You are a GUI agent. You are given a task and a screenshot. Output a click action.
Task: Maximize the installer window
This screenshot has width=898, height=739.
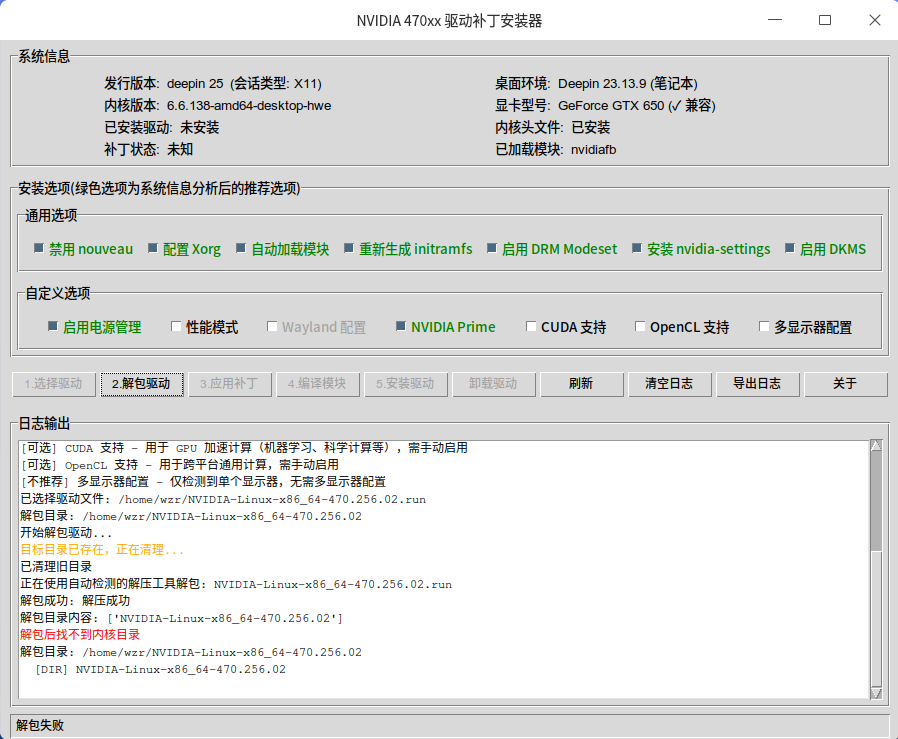pyautogui.click(x=825, y=20)
